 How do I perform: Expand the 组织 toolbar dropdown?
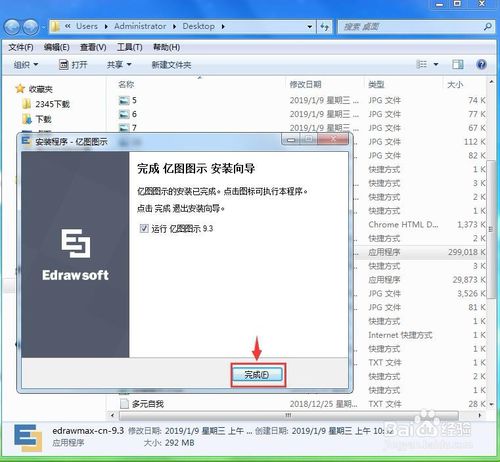pos(26,65)
